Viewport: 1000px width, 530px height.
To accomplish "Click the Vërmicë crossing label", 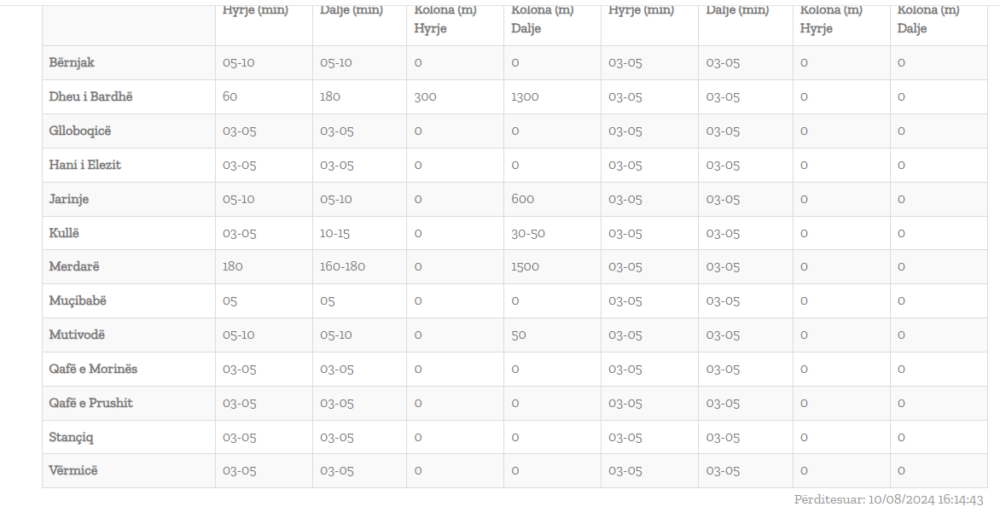I will coord(73,471).
